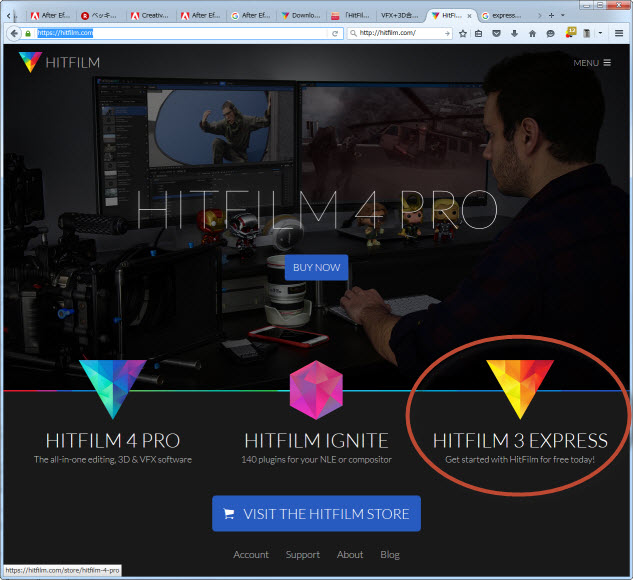633x580 pixels.
Task: Switch to the Google After Ef... tab
Action: coord(251,16)
